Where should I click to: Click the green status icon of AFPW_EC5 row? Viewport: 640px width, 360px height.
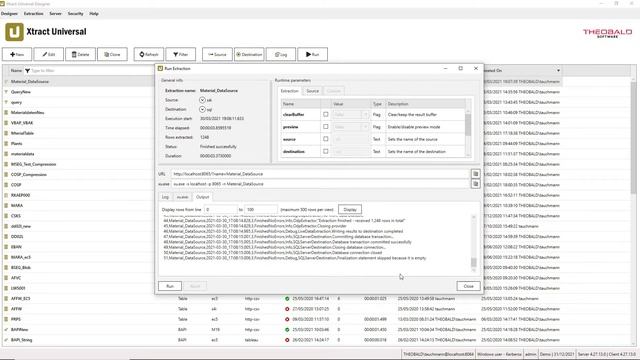[x=287, y=299]
